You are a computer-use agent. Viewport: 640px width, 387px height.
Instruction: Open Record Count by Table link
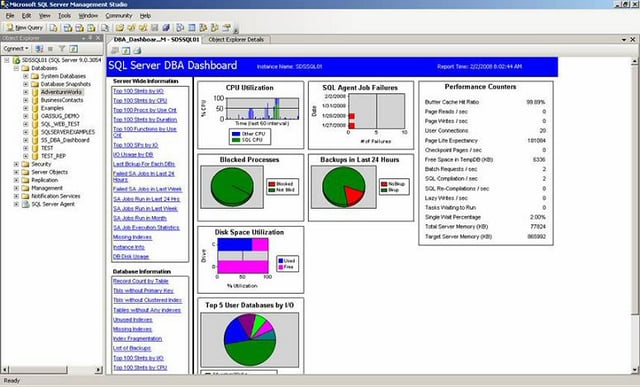(140, 281)
